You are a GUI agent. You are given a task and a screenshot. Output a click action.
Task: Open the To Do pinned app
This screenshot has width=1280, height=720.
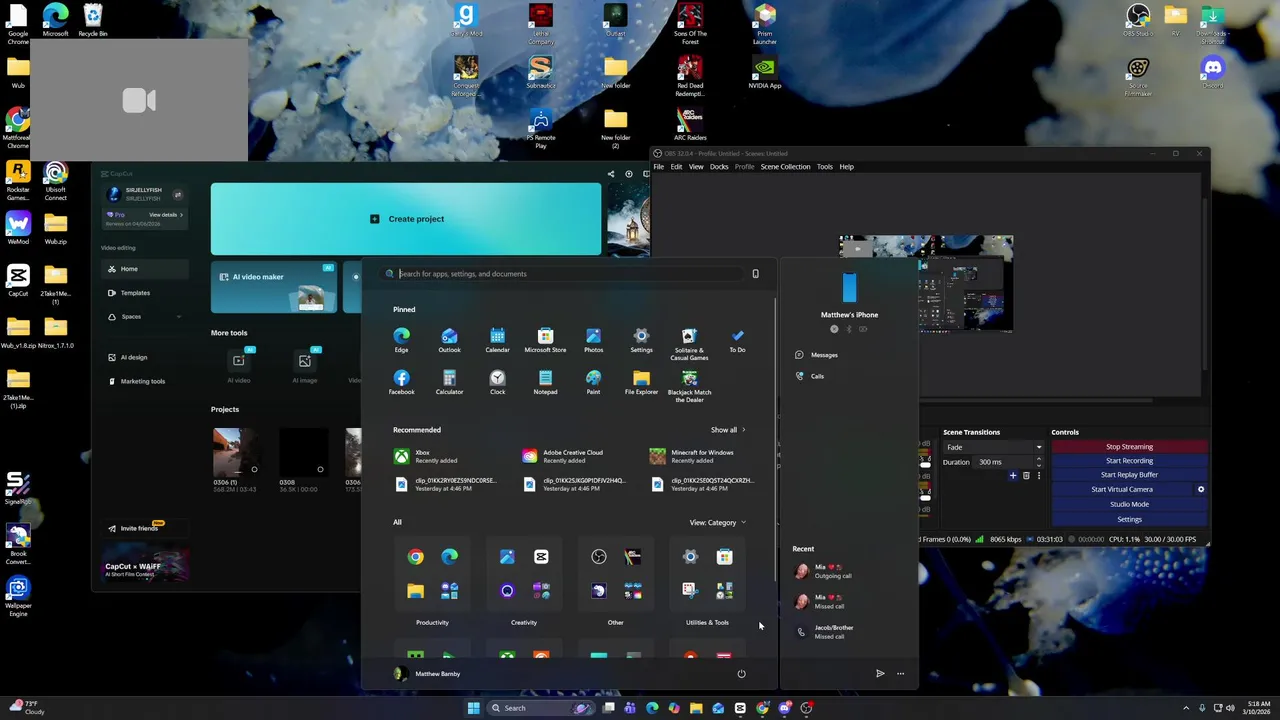(737, 340)
